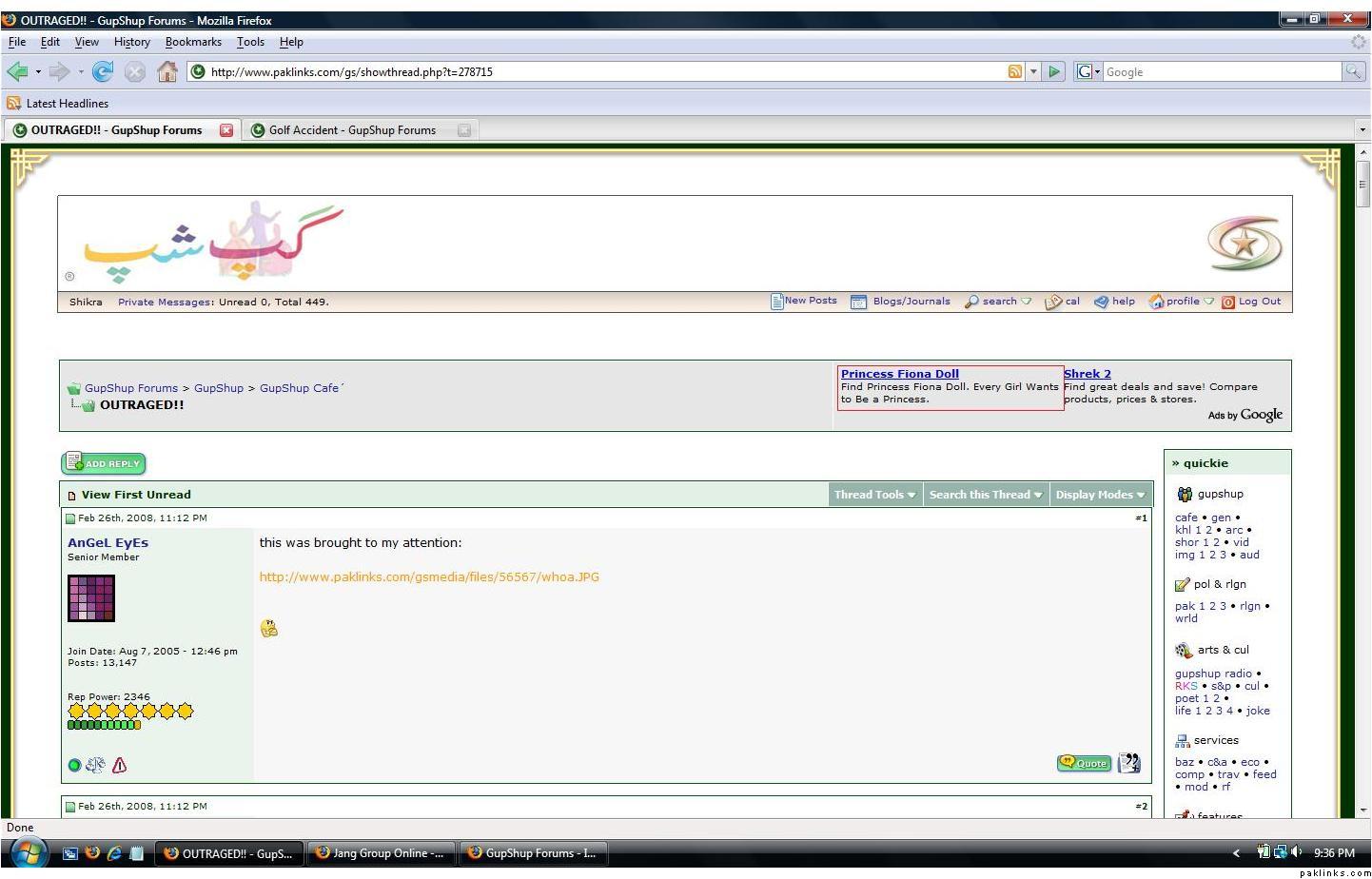
Task: Close the OUTRAGED!! tab
Action: point(226,130)
